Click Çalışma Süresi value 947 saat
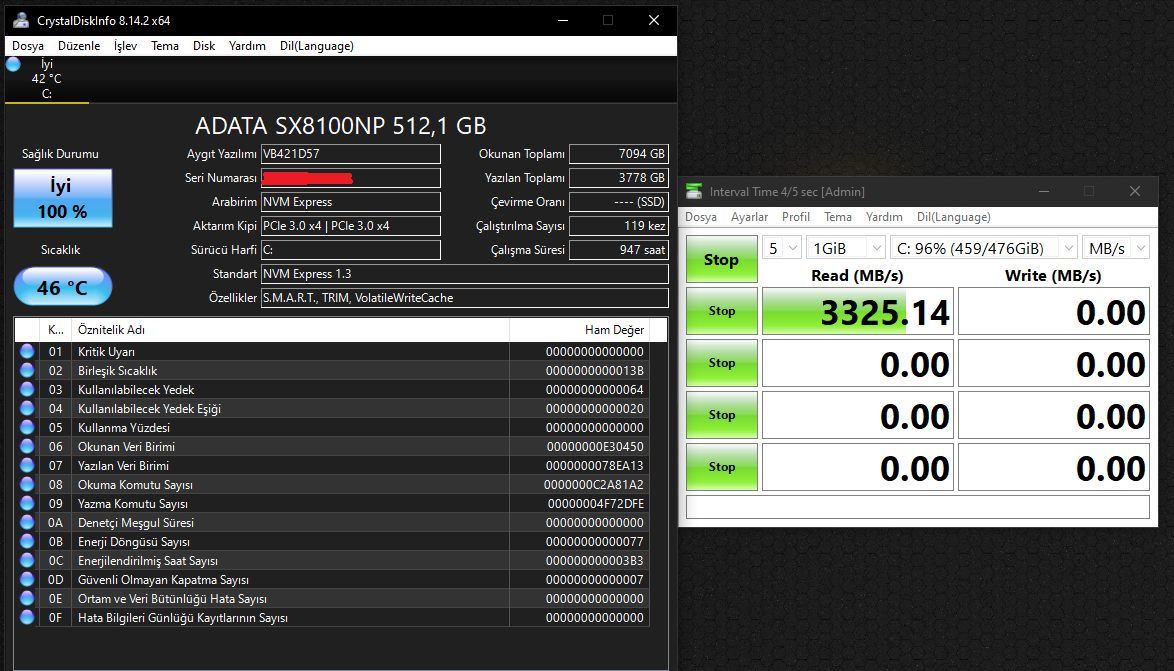Viewport: 1174px width, 671px height. (618, 249)
